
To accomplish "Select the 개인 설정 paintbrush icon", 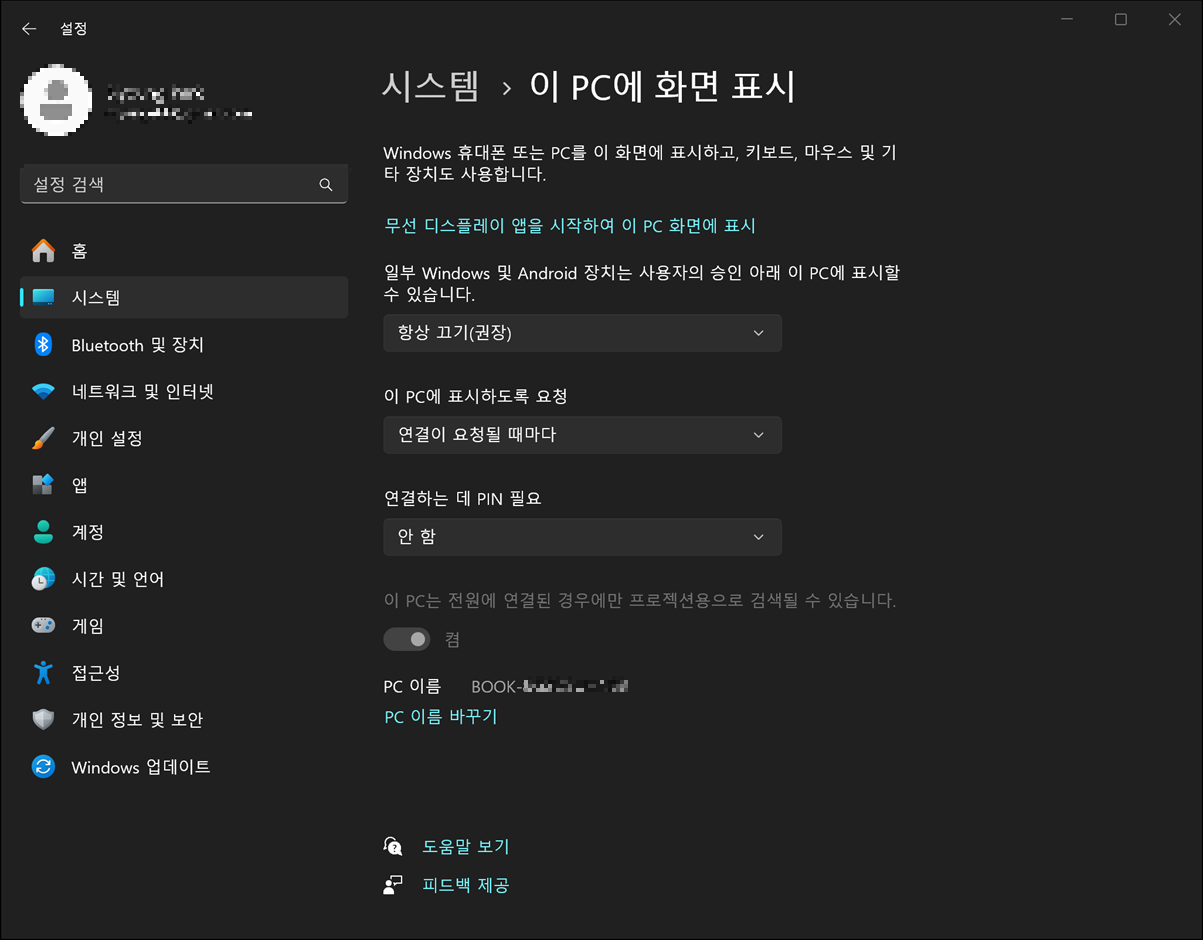I will [x=43, y=439].
